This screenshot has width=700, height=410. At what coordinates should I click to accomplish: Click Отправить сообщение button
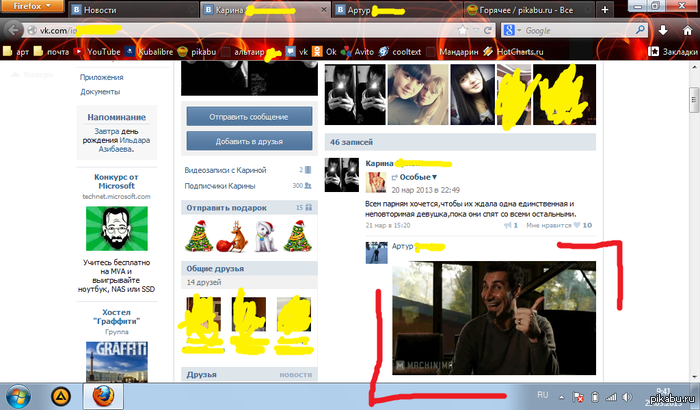(x=249, y=117)
